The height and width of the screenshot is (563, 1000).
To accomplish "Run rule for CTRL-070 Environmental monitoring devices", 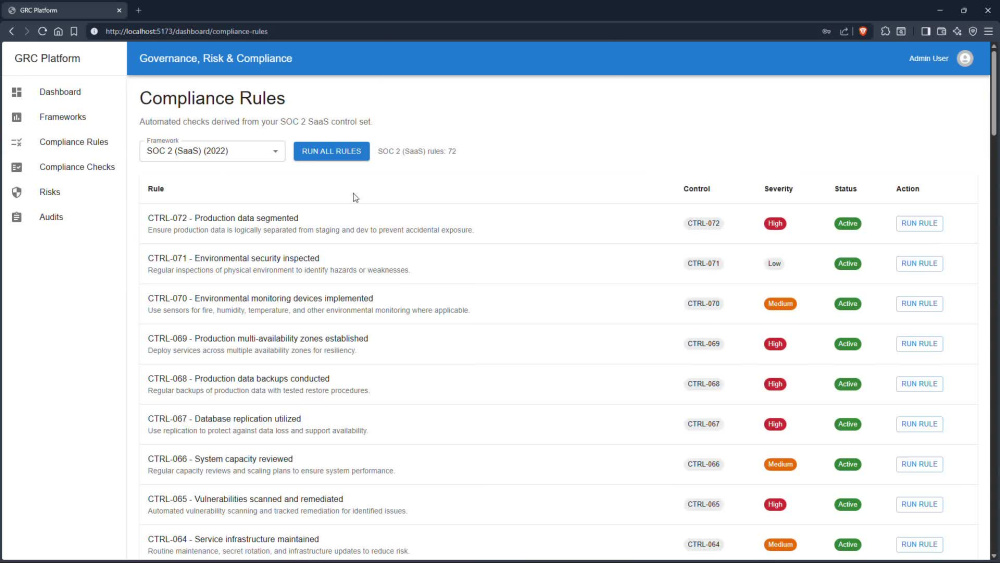I will tap(919, 303).
